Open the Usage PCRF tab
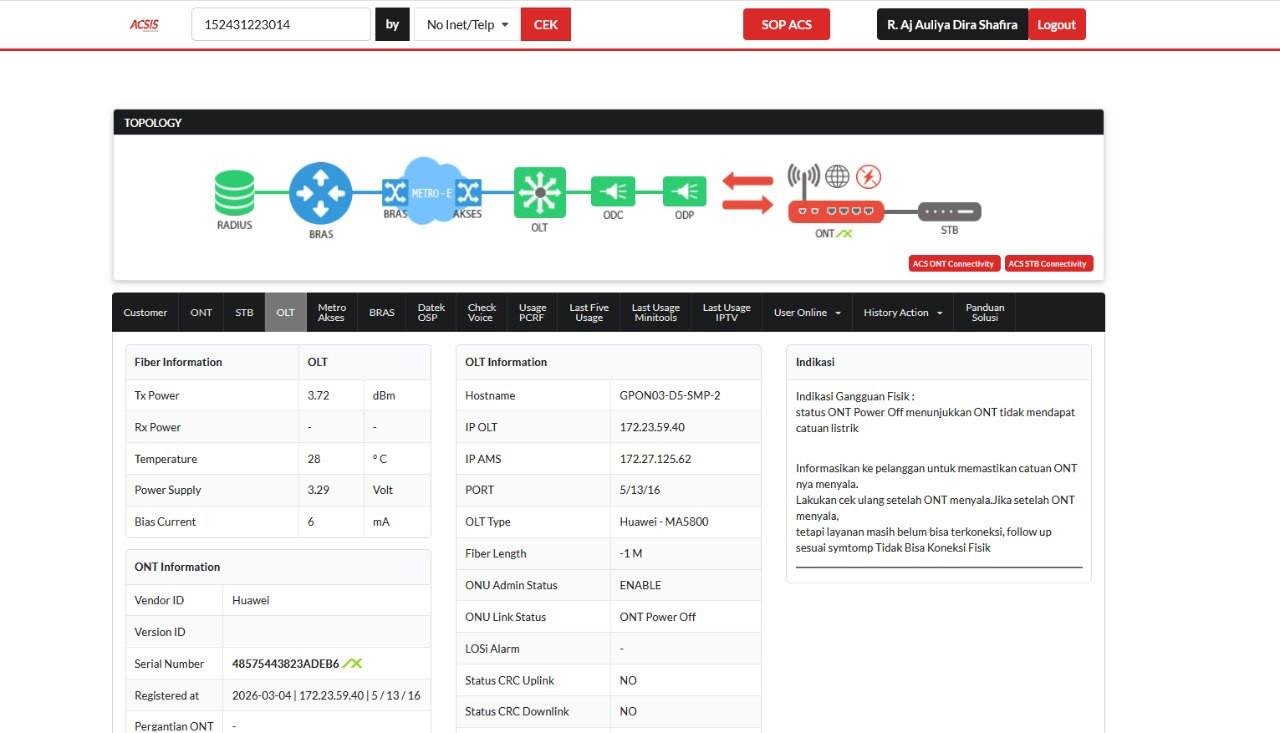 [x=533, y=312]
